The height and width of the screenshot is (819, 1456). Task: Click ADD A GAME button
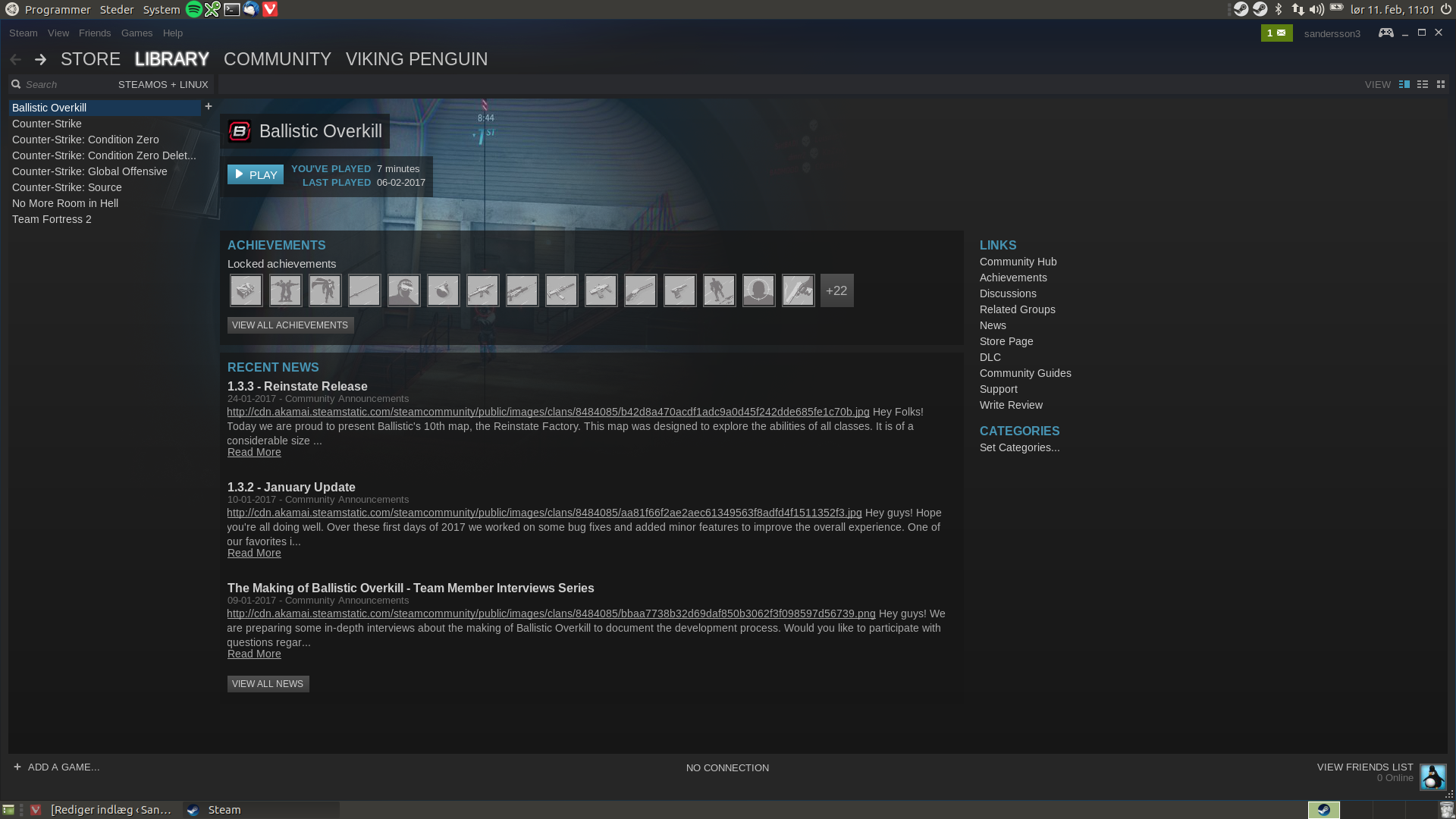point(57,767)
